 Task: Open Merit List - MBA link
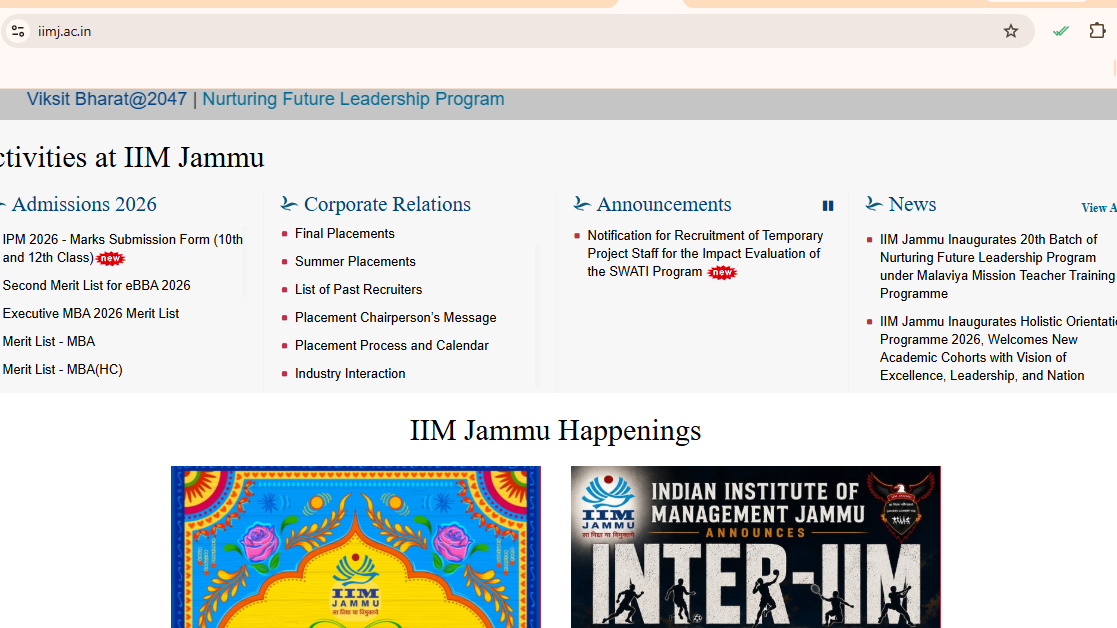click(48, 342)
